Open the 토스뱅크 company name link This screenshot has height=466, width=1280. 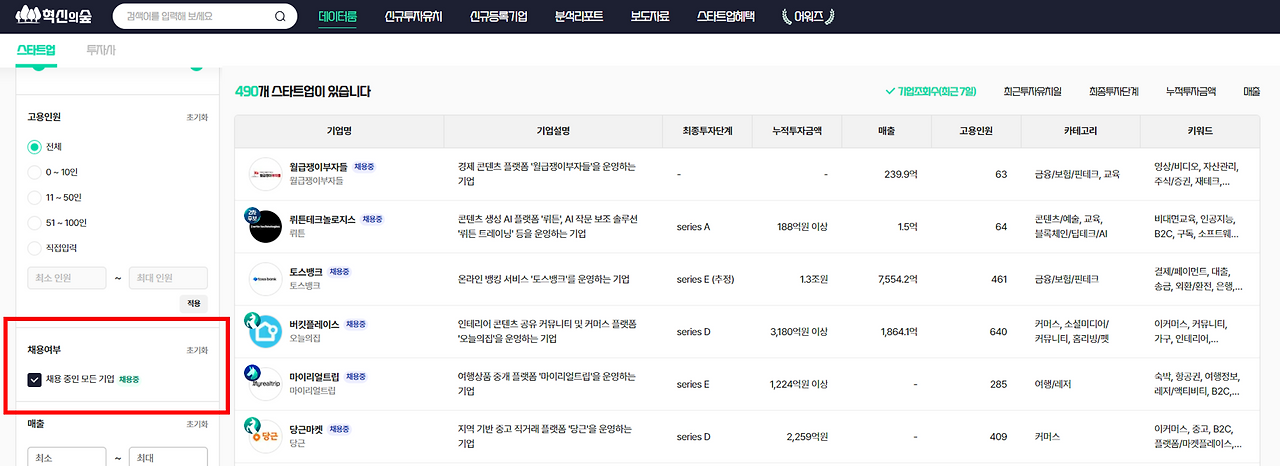pos(304,271)
